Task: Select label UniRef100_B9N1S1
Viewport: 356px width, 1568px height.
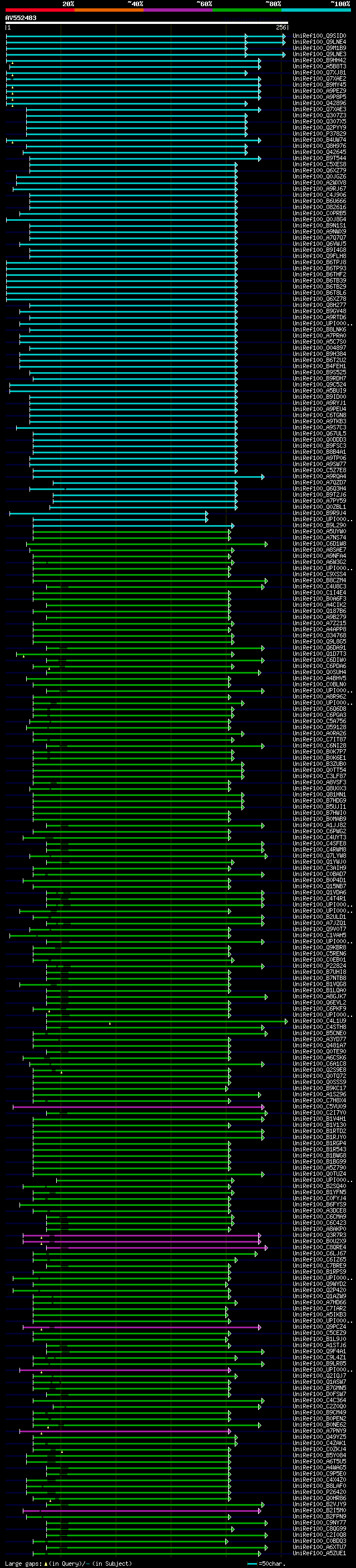Action: point(319,226)
